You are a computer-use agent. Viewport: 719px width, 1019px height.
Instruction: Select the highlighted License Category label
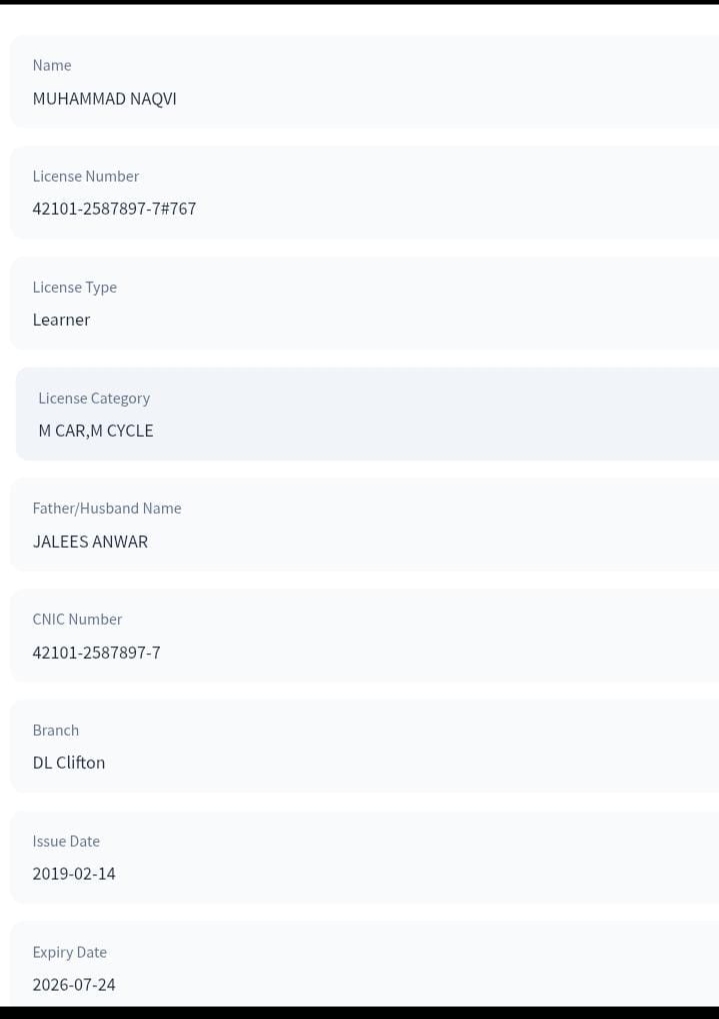(94, 398)
